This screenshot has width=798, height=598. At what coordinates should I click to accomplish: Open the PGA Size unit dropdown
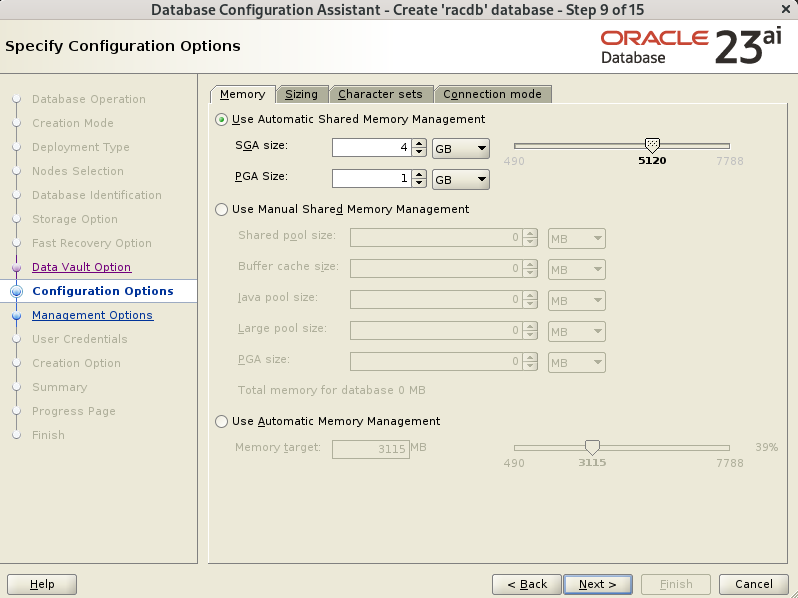461,180
